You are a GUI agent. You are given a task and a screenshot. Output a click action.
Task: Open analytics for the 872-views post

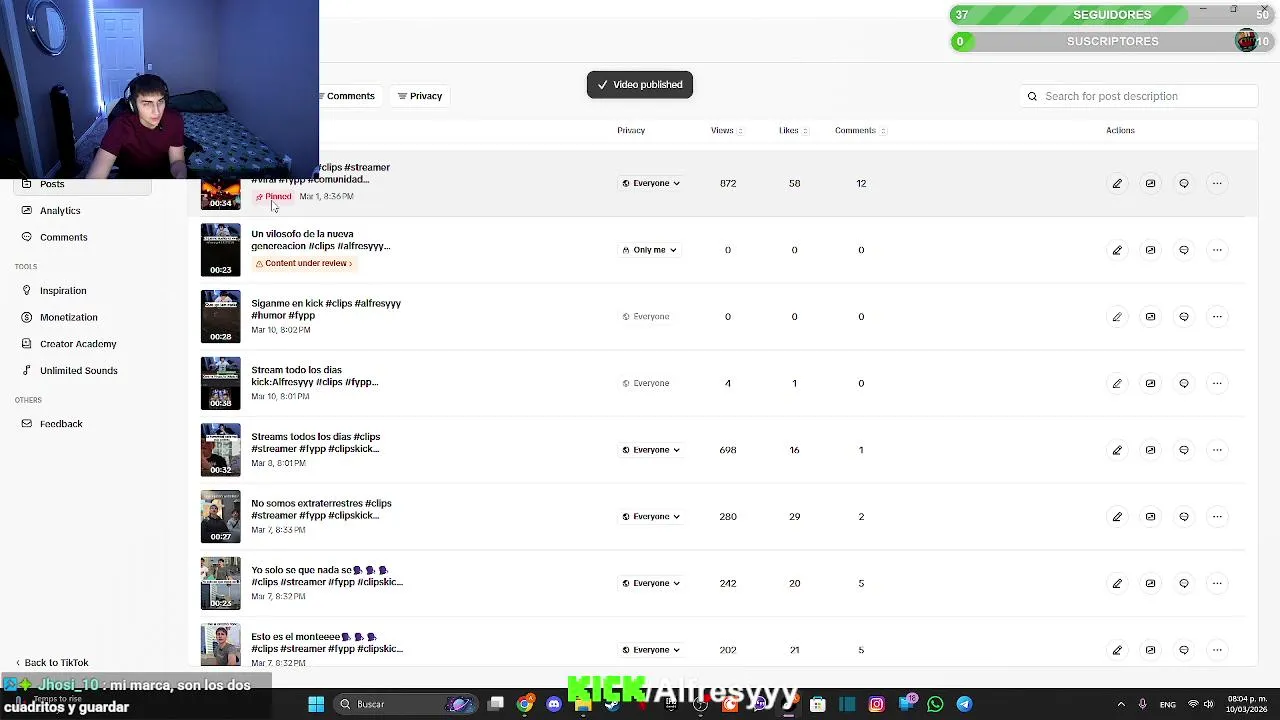[x=1150, y=184]
